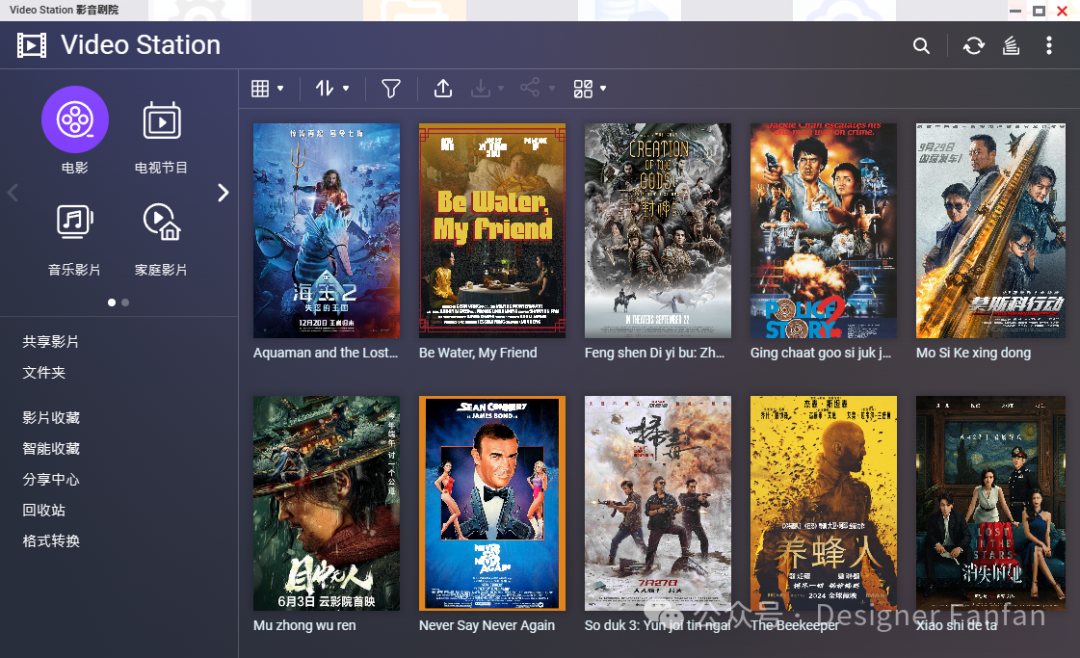Screen dimensions: 1080x658
Task: Select the 电影 movies category icon
Action: pos(75,120)
